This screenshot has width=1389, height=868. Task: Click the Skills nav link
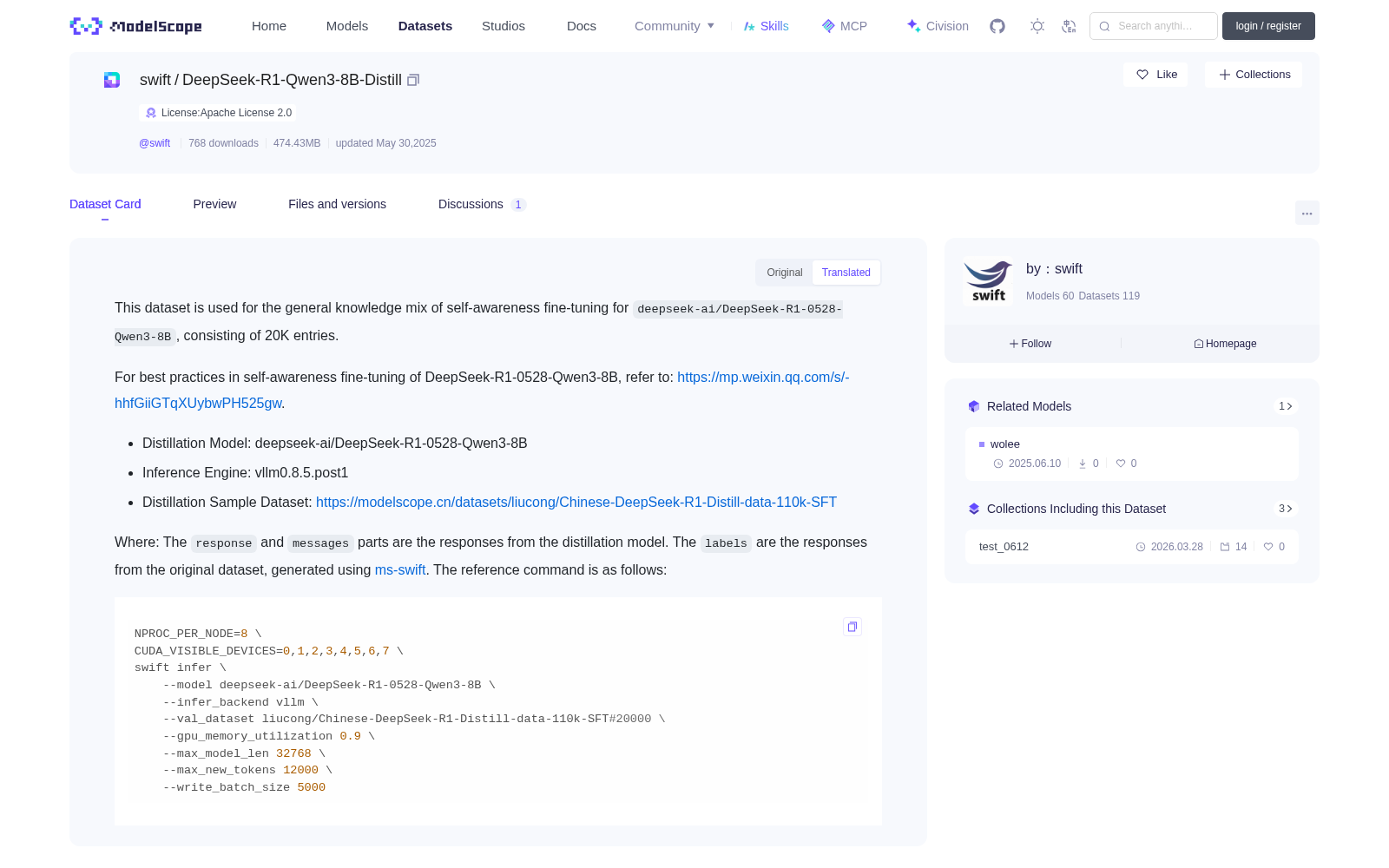767,26
